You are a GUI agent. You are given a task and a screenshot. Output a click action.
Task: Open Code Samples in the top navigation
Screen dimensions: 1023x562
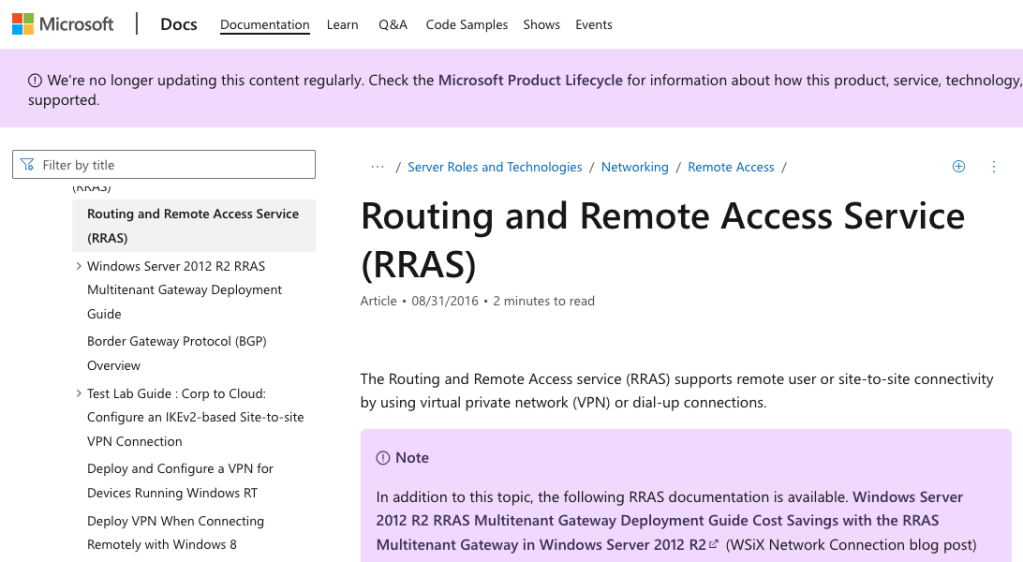[466, 25]
